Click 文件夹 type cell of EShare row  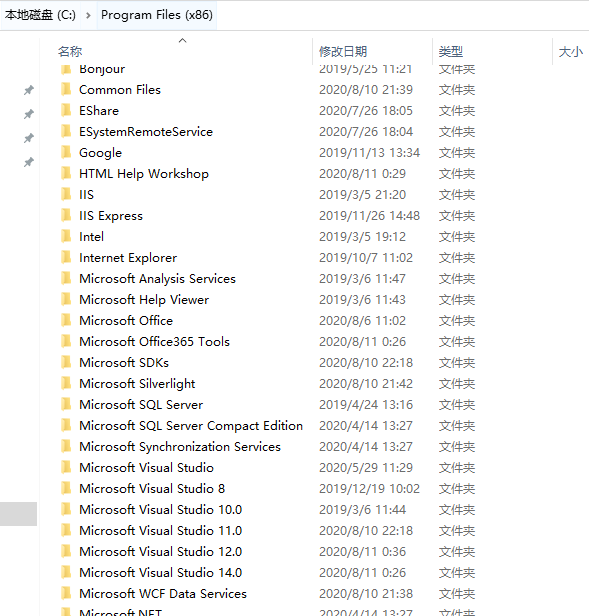(457, 111)
